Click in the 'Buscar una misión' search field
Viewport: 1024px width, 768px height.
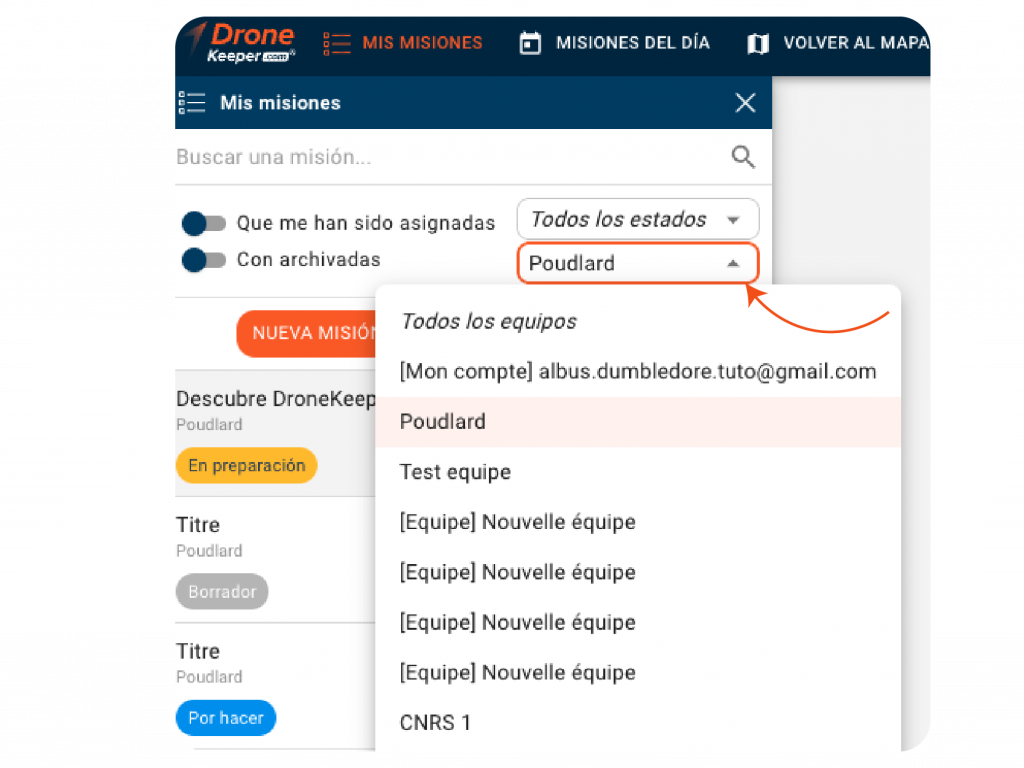click(x=450, y=157)
